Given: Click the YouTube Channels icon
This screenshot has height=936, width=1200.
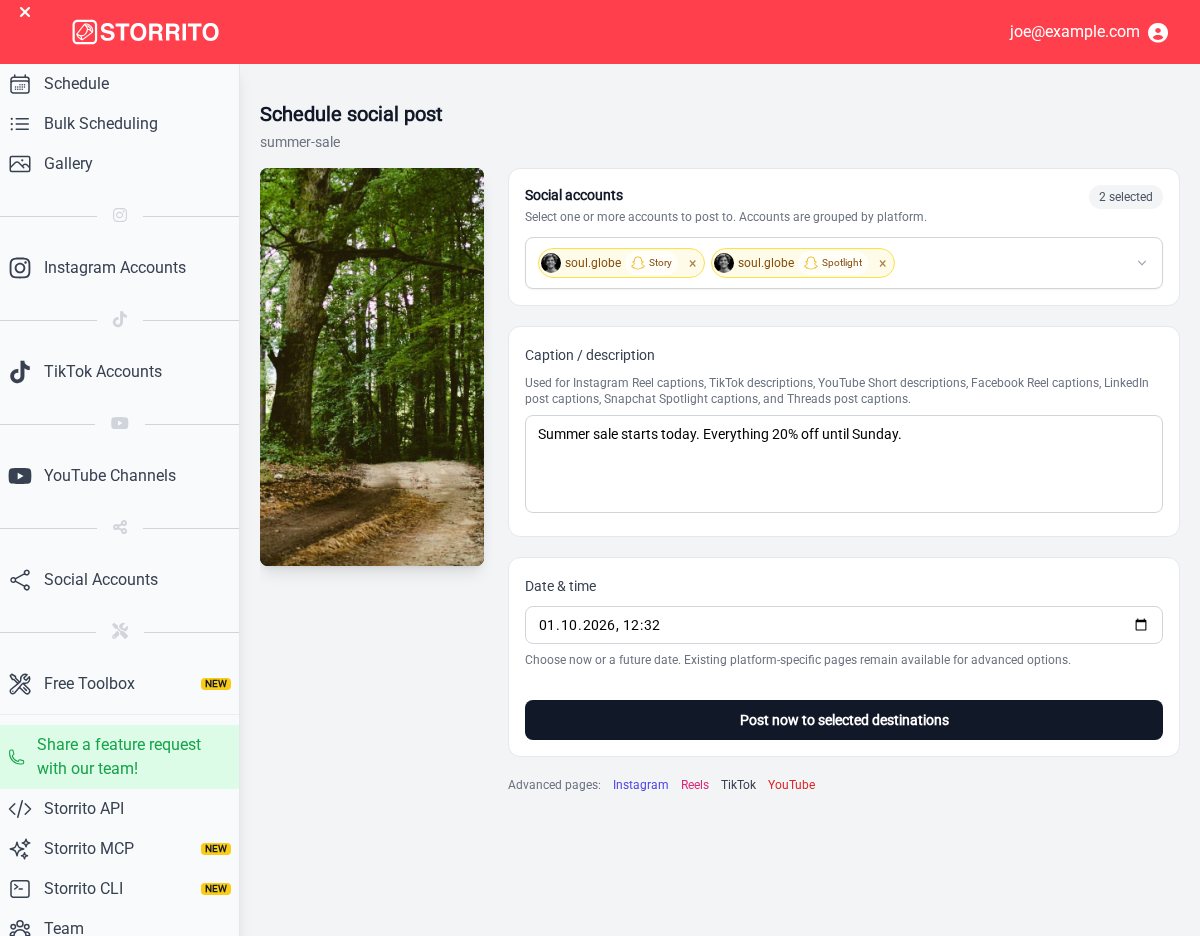Looking at the screenshot, I should click(x=20, y=476).
